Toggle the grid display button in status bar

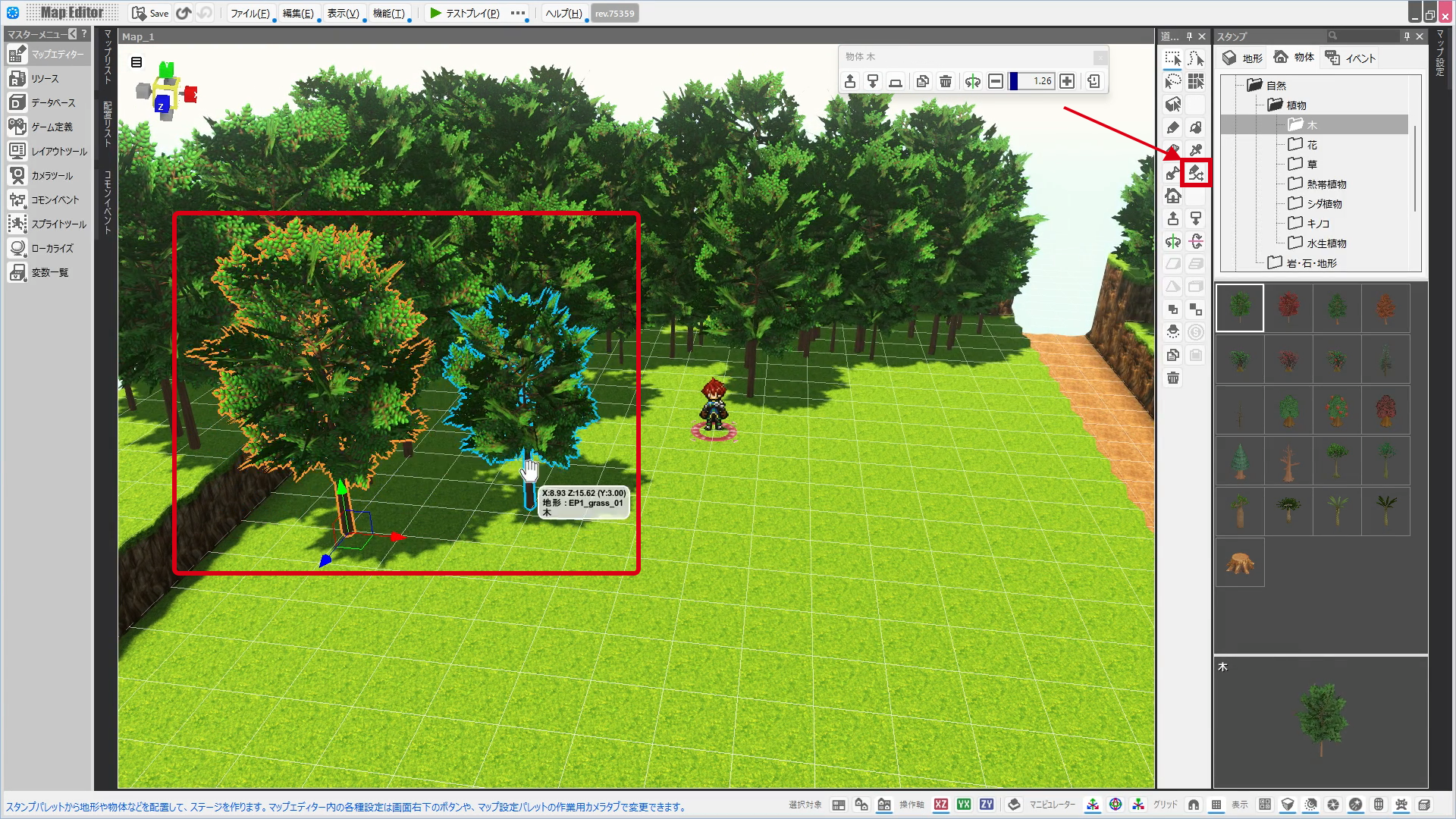pos(1216,805)
